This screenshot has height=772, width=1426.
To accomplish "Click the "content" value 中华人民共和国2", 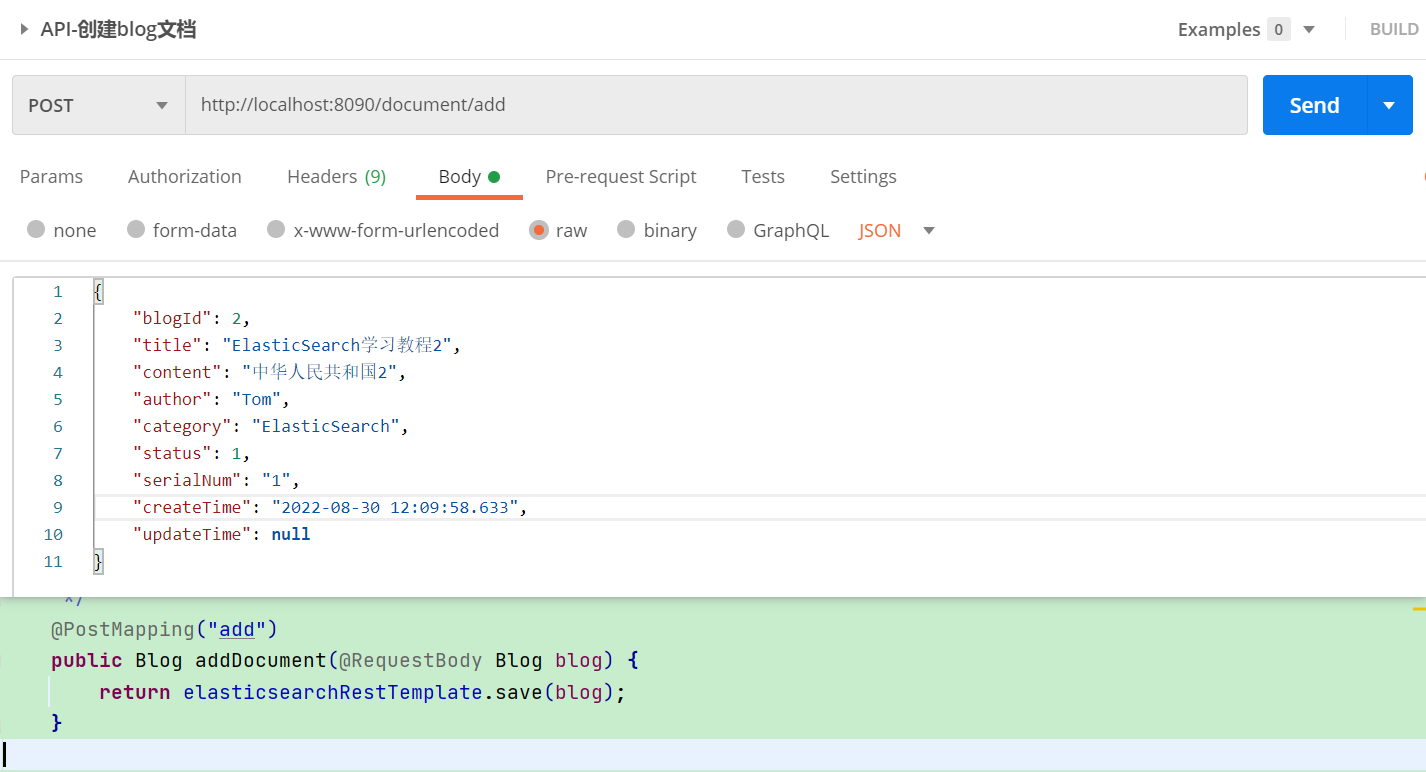I will point(321,372).
